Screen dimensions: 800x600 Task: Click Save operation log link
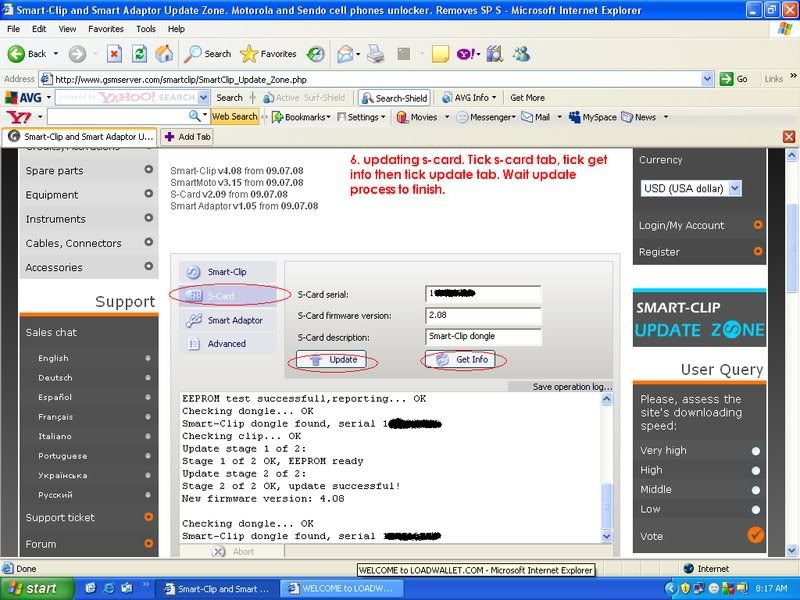572,387
